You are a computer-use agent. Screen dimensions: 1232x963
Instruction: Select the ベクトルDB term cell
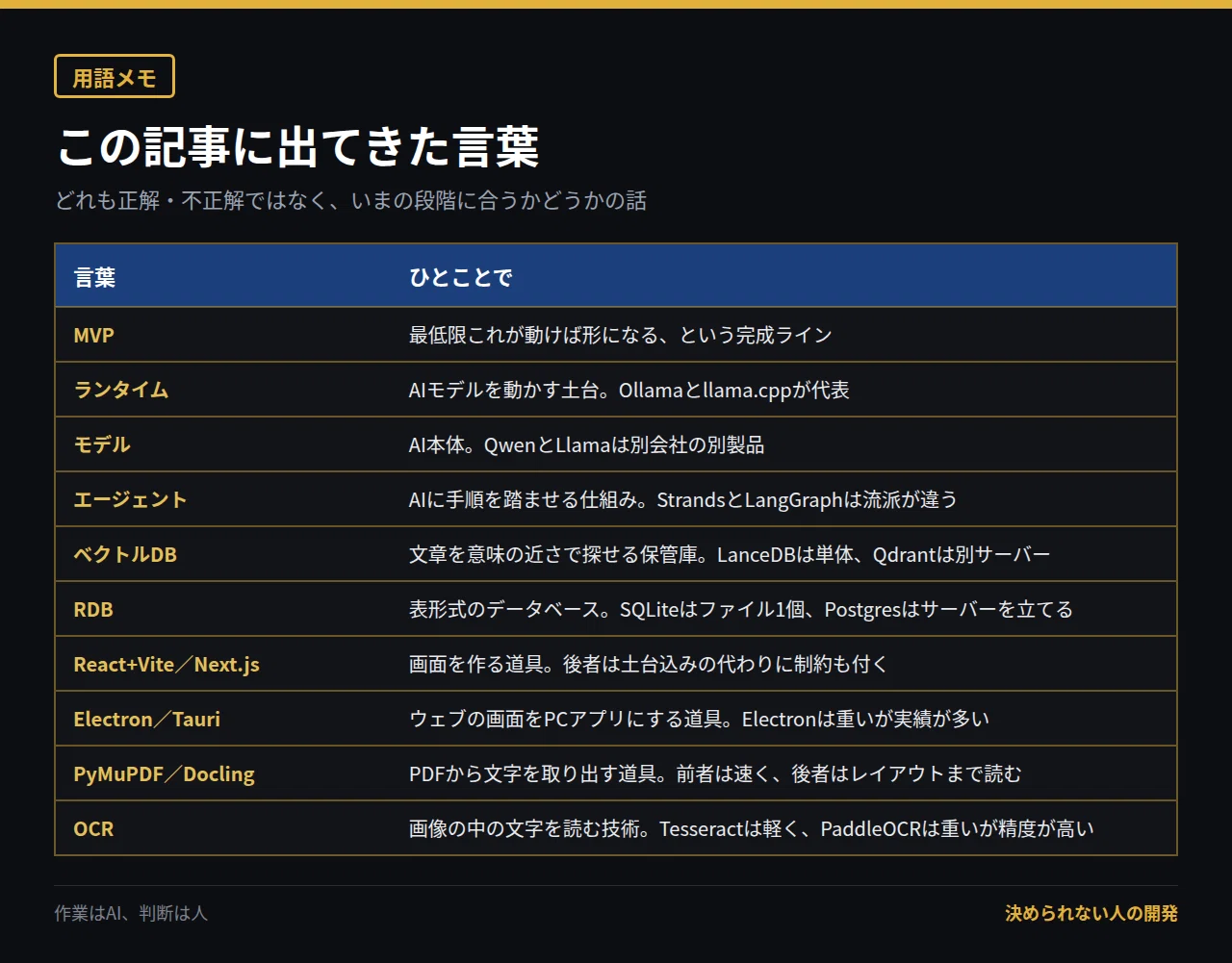coord(222,554)
